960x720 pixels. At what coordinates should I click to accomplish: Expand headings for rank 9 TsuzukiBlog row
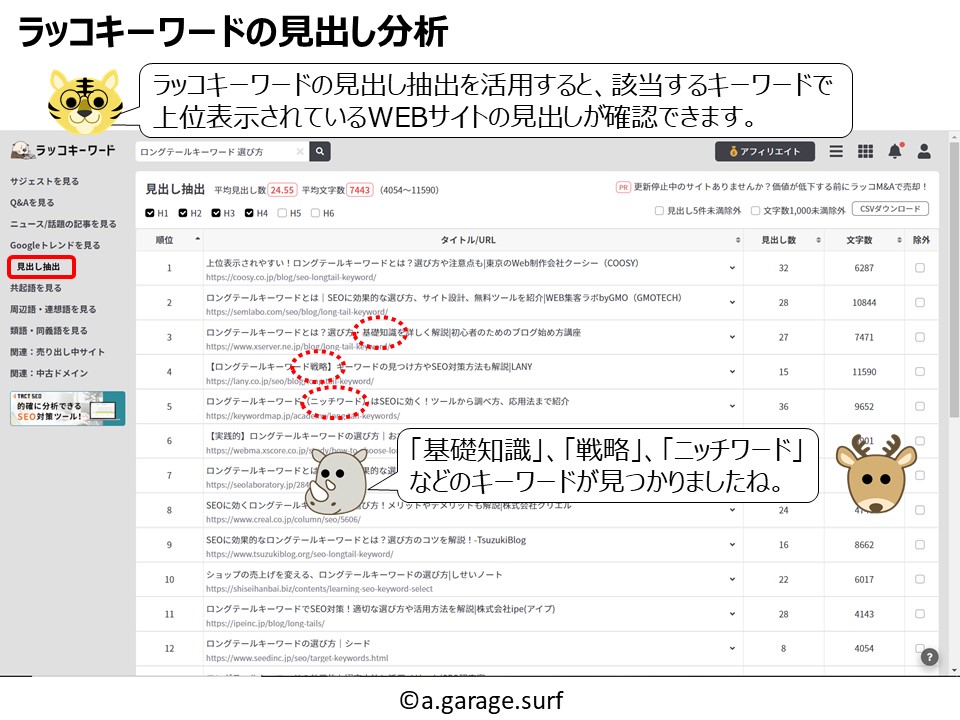click(x=732, y=544)
